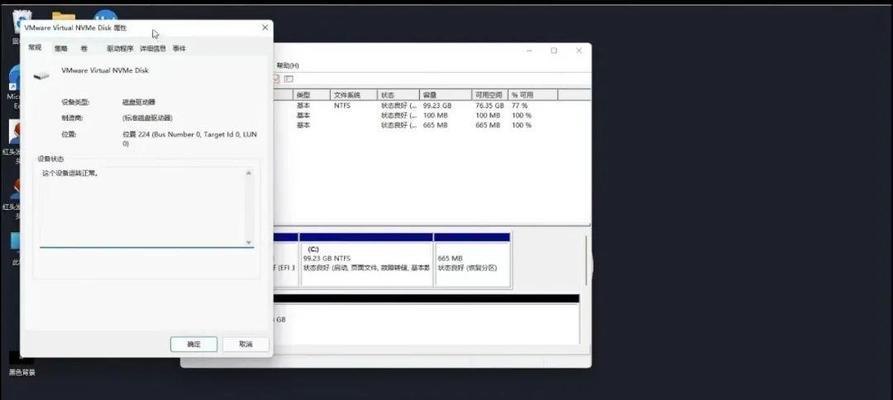Viewport: 893px width, 400px height.
Task: Sort by the 类型 column header
Action: (312, 95)
